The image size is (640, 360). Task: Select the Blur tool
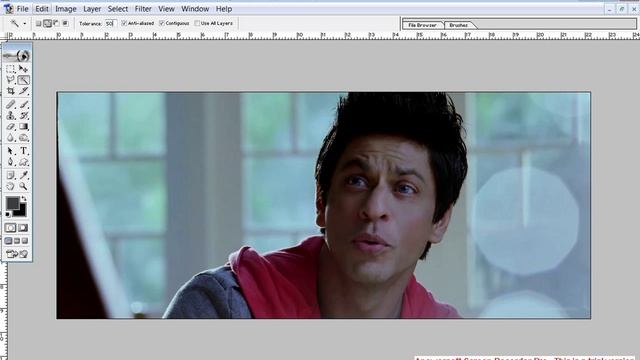click(11, 138)
